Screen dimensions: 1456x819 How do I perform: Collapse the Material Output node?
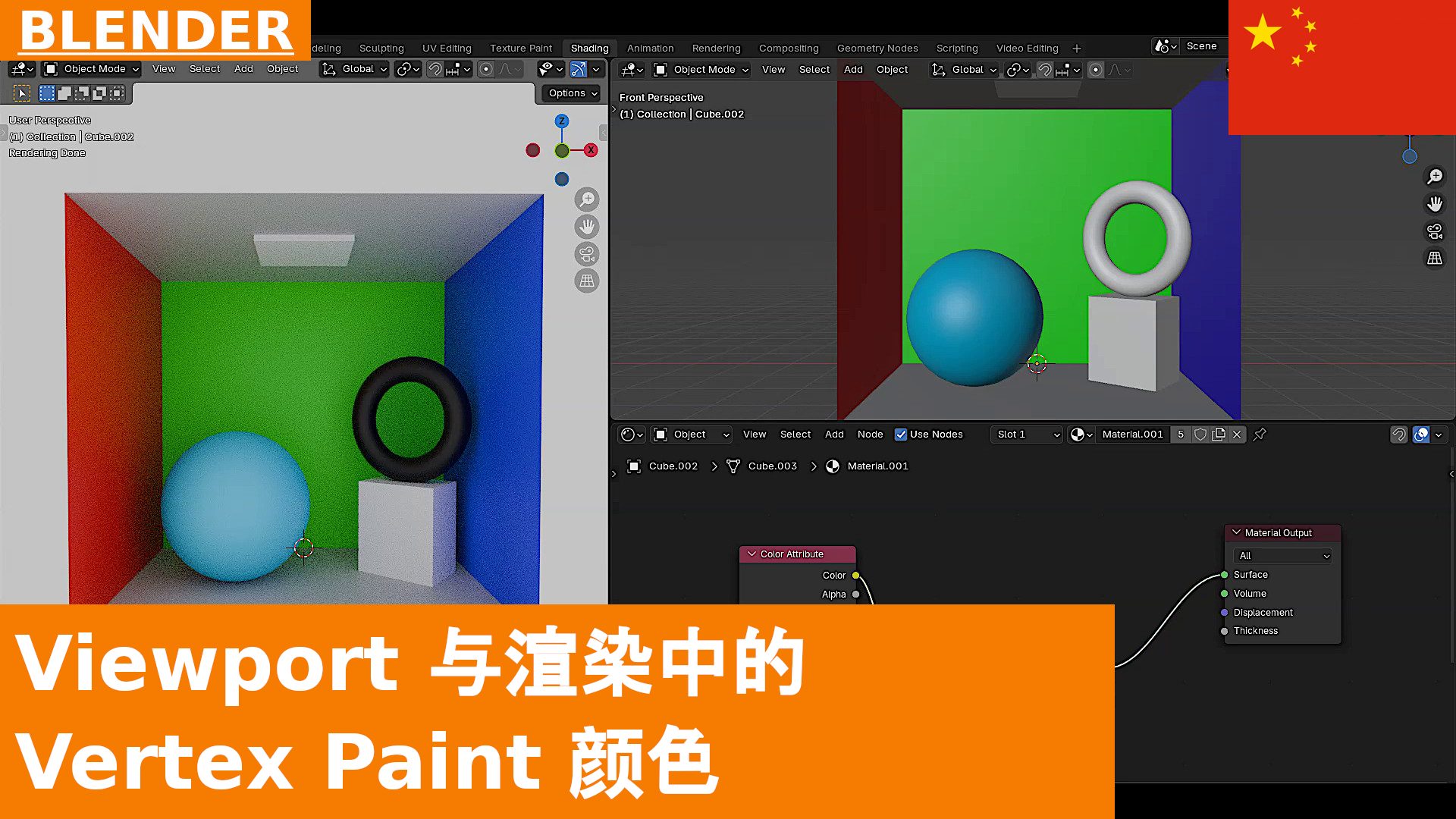[x=1236, y=533]
